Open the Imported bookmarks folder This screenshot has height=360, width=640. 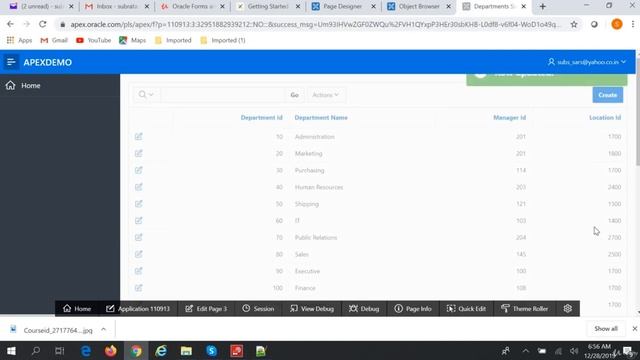[x=173, y=40]
